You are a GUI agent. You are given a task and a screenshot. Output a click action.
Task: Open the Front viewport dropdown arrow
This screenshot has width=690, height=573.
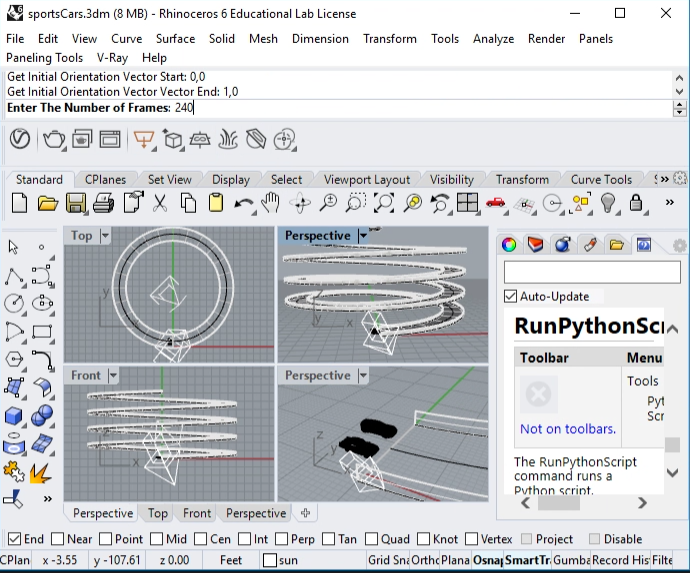point(113,375)
